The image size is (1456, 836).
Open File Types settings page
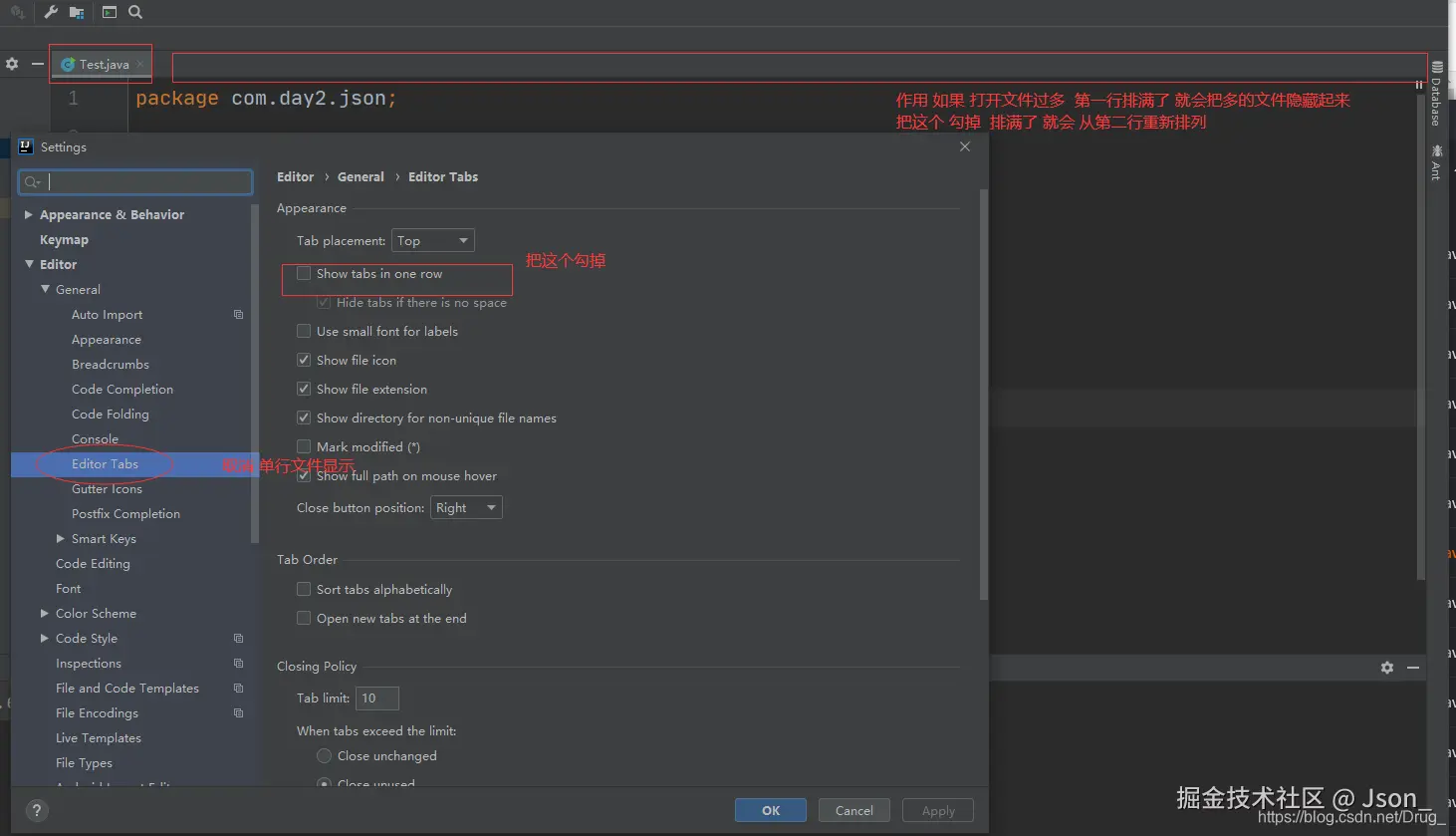point(84,763)
